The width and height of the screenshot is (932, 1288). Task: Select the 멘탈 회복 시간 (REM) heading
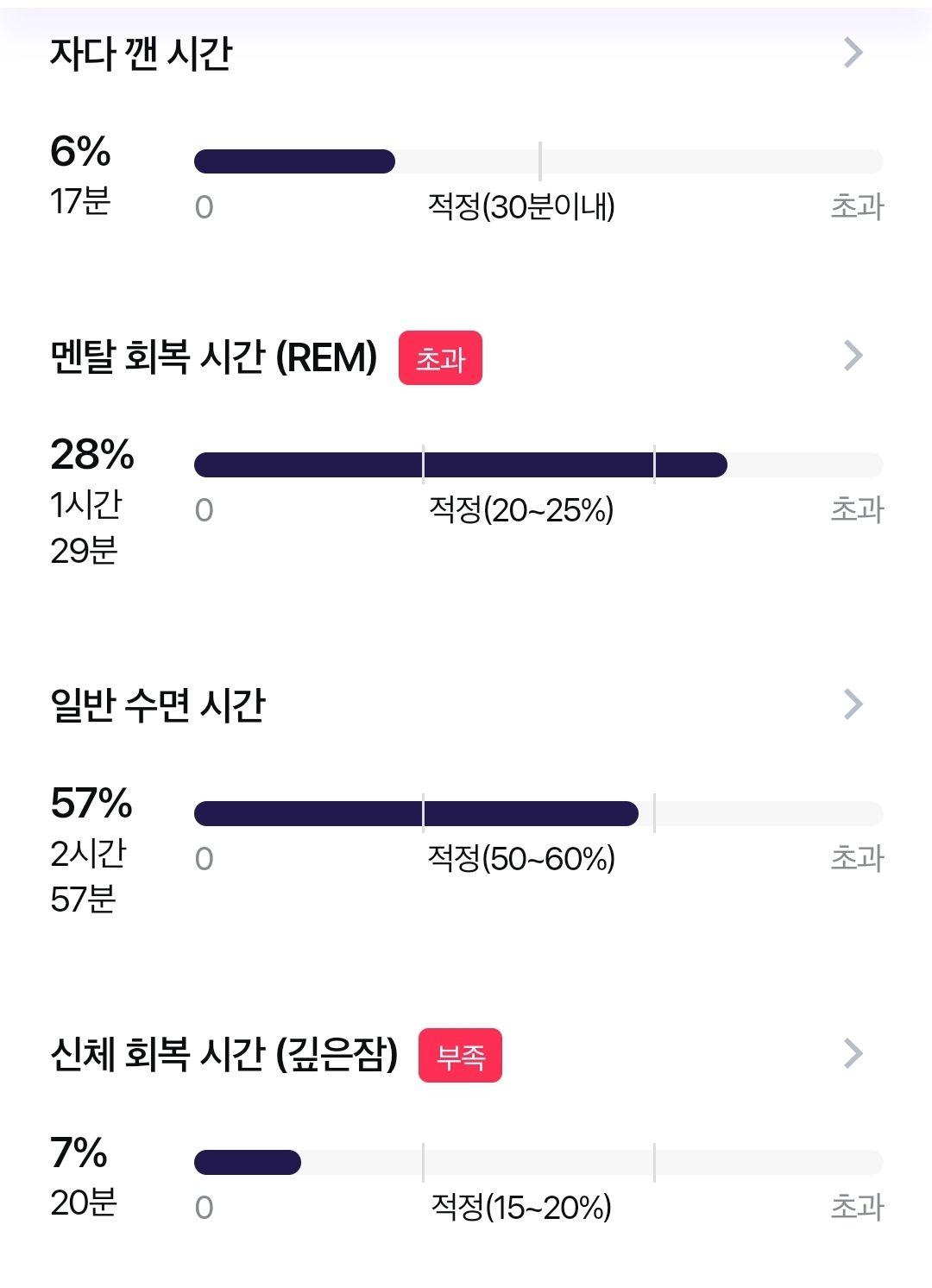tap(214, 357)
